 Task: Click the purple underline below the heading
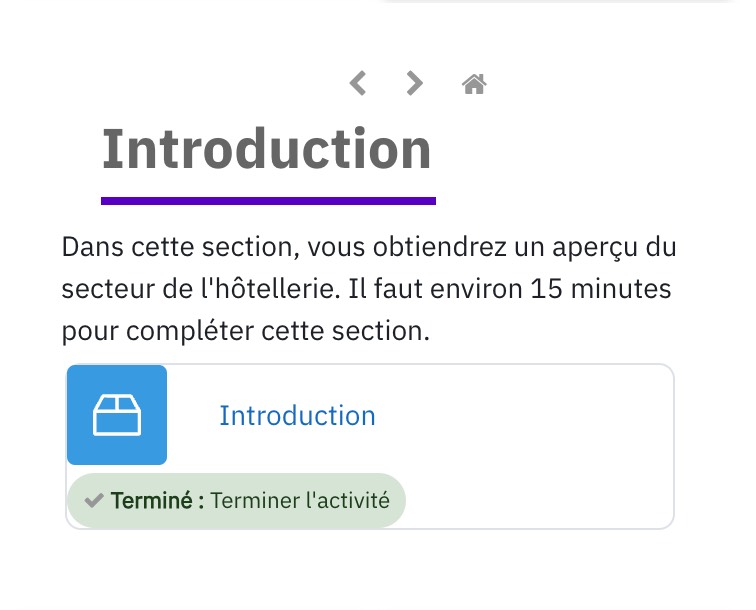269,201
